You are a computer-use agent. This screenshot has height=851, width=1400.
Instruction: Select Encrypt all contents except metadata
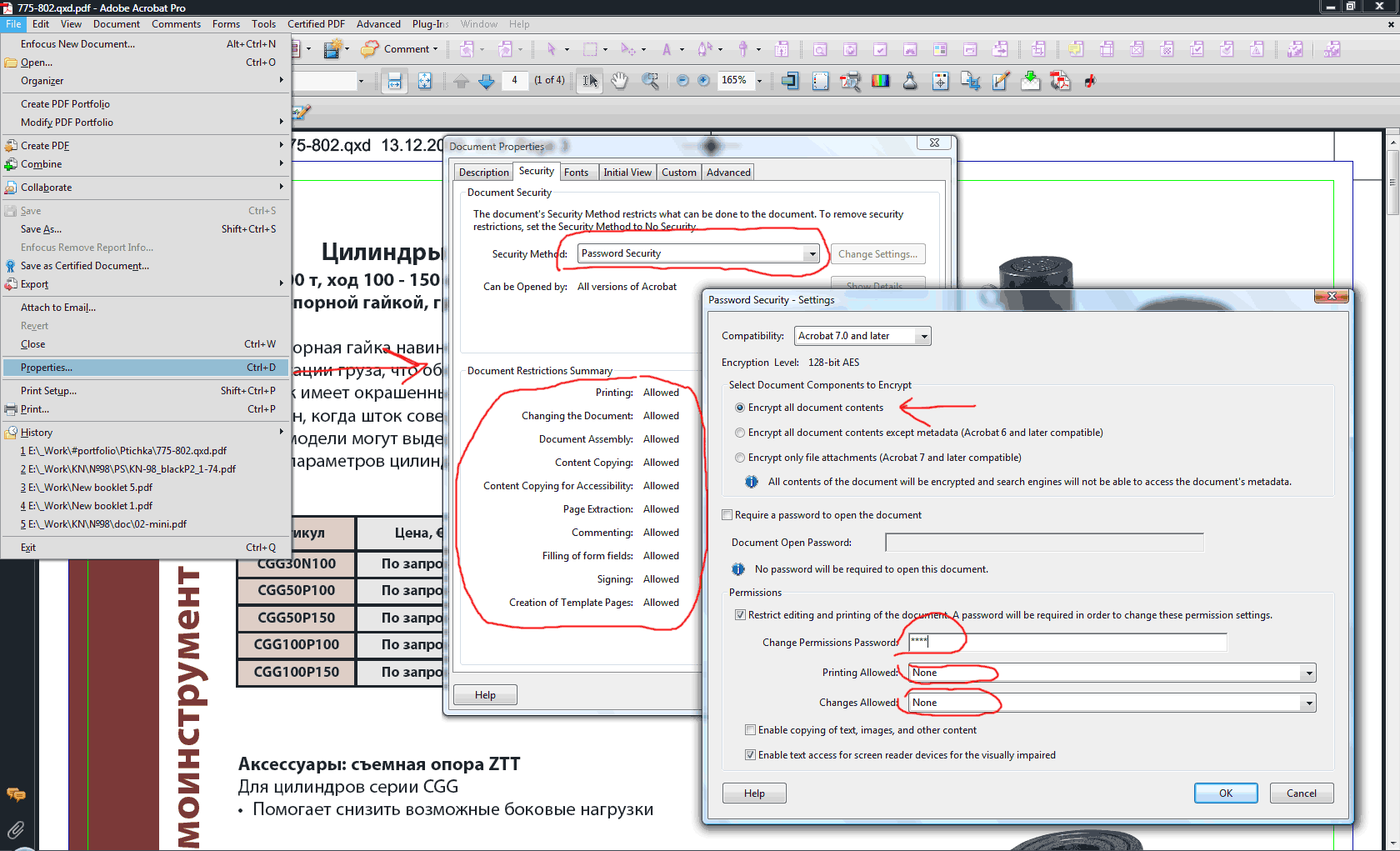point(740,433)
